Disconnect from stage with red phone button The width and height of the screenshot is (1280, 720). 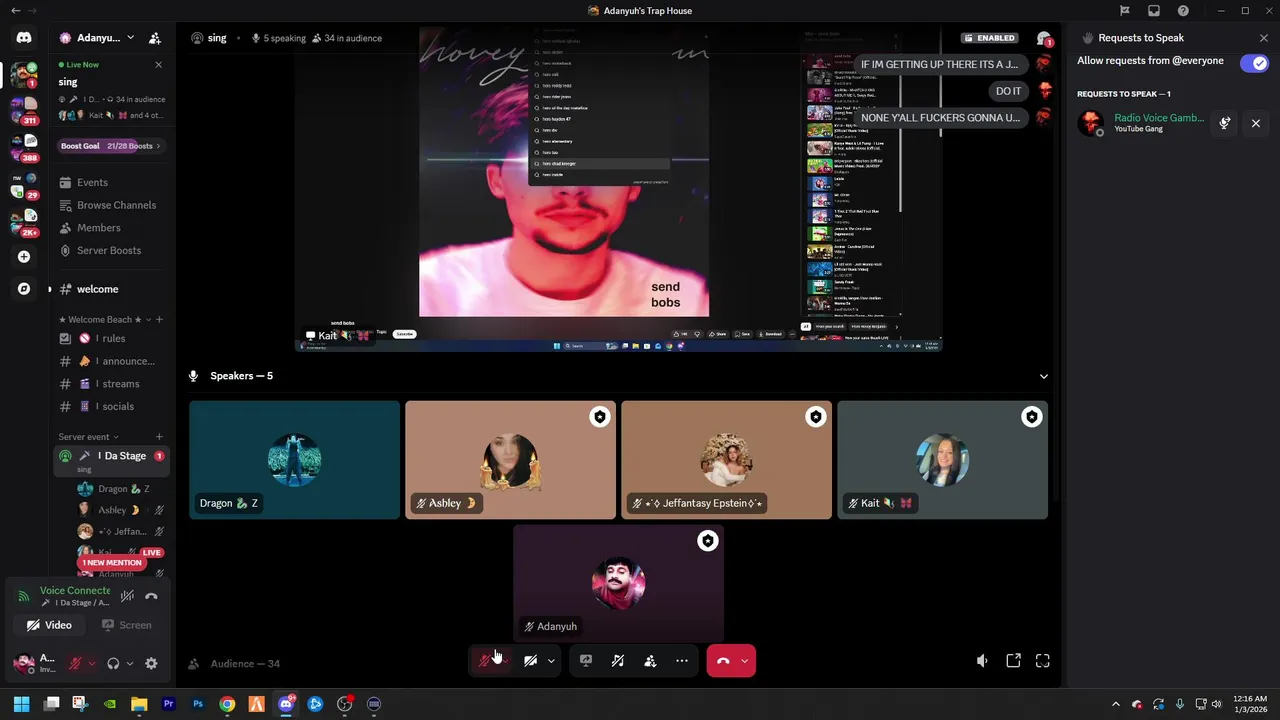point(723,661)
